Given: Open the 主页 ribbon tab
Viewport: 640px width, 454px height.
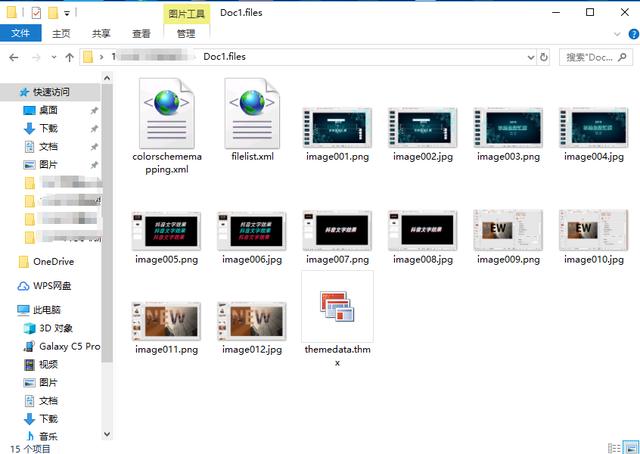Looking at the screenshot, I should click(61, 33).
